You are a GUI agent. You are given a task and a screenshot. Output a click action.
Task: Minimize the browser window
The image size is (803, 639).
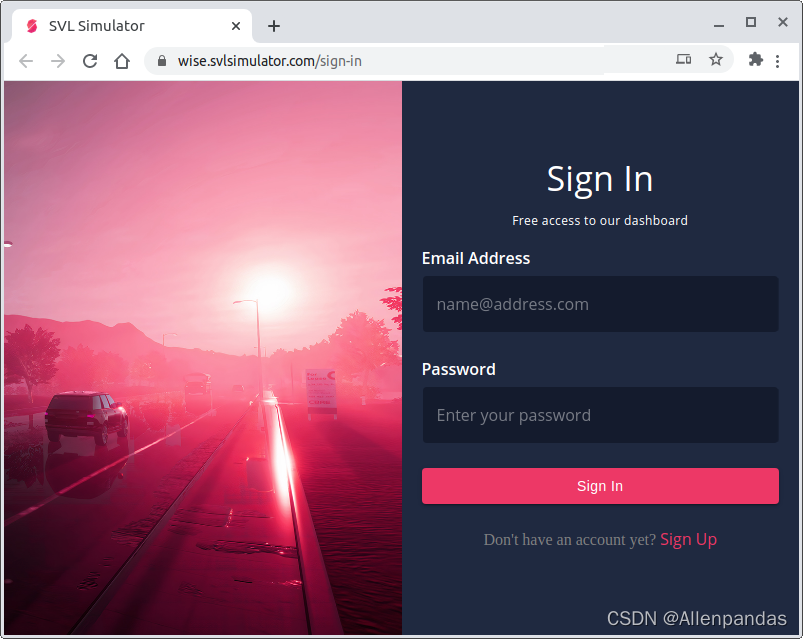719,24
